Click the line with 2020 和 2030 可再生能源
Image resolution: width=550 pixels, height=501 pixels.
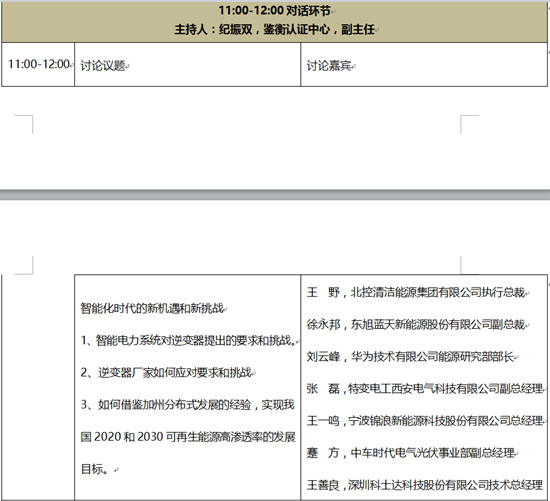point(188,437)
